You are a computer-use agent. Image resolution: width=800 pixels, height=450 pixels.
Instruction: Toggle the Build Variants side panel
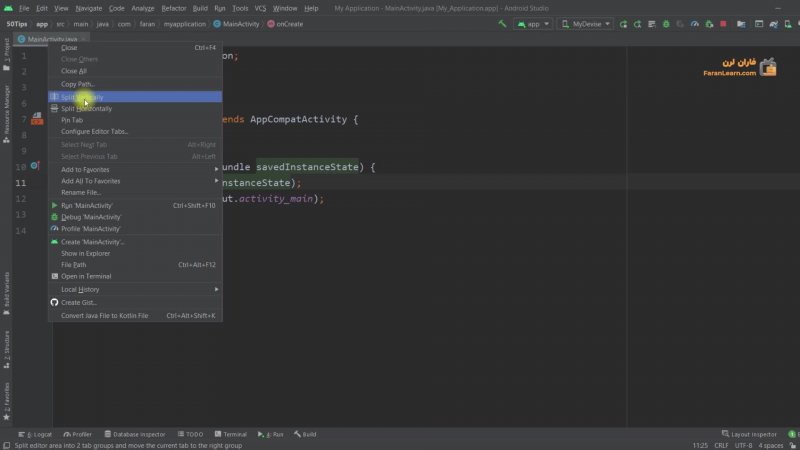pos(6,289)
